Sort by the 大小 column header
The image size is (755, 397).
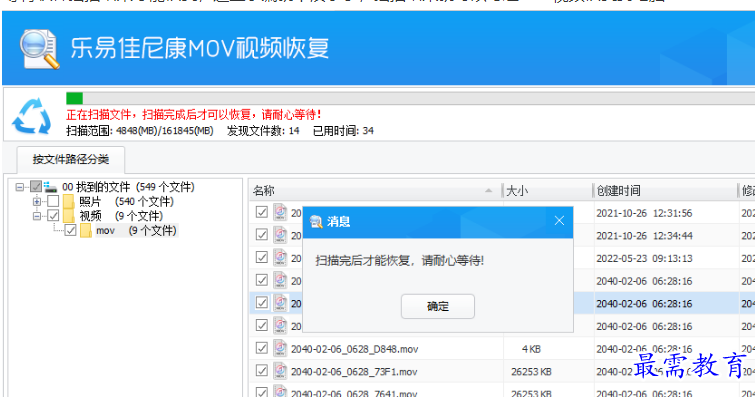click(547, 191)
